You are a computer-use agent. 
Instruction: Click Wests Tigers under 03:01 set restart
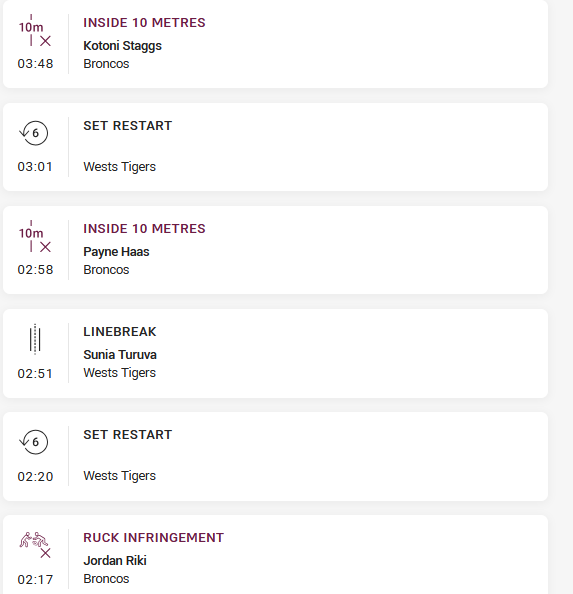(119, 167)
